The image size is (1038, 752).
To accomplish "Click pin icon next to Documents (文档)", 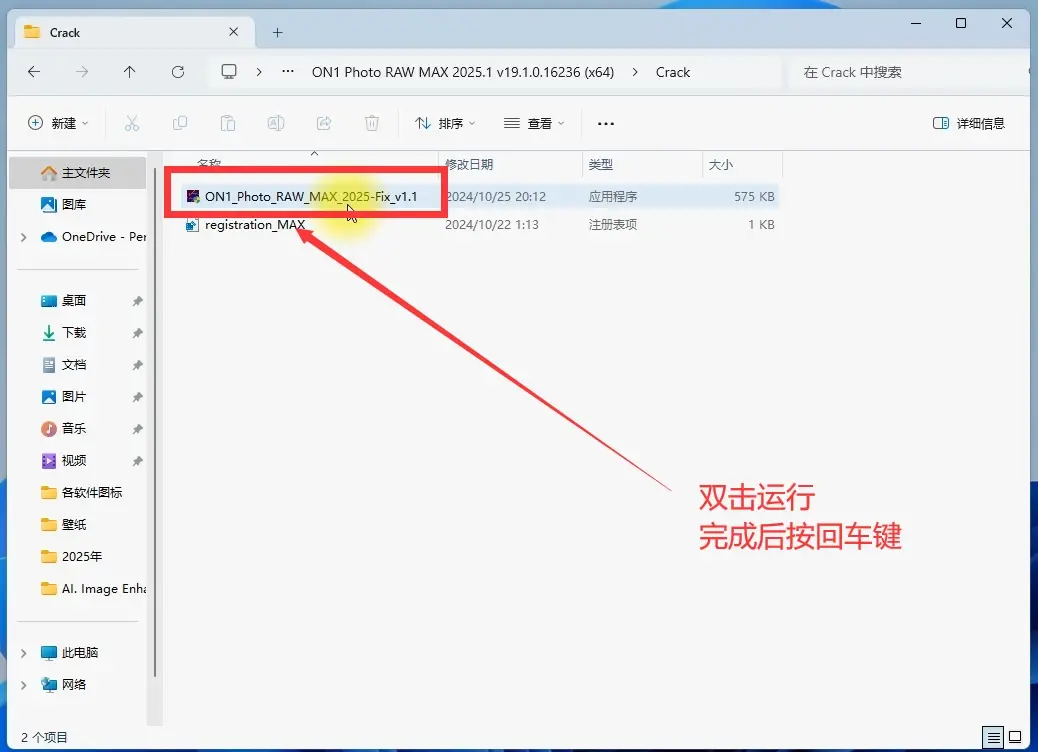I will coord(137,365).
